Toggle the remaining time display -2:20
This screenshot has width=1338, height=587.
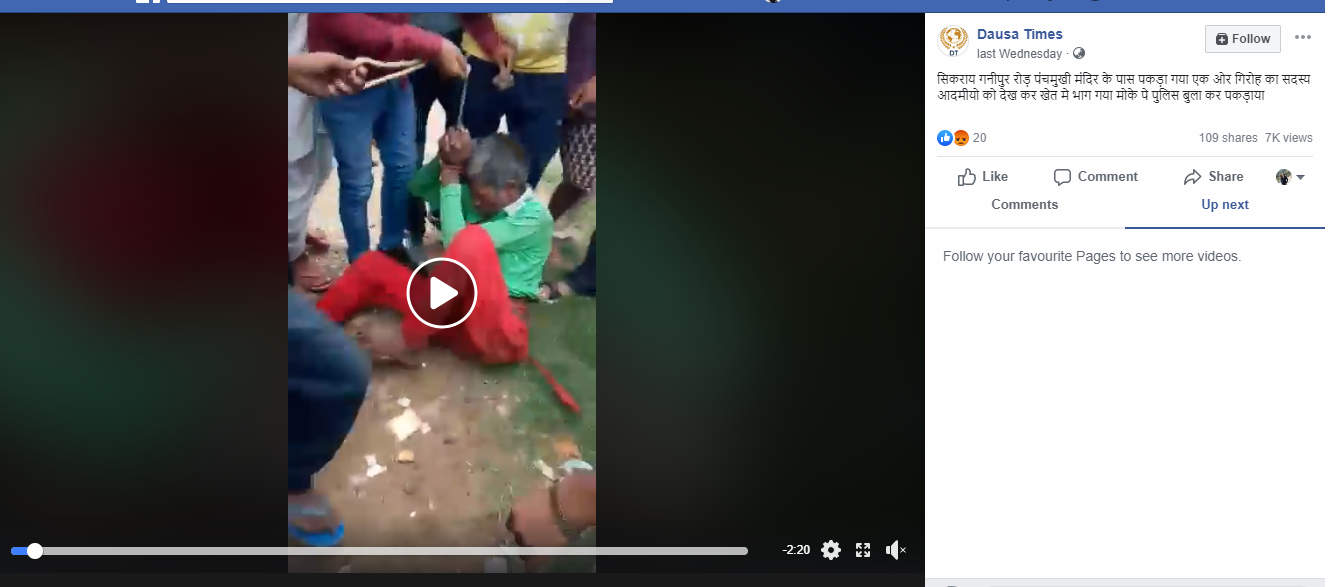click(796, 550)
